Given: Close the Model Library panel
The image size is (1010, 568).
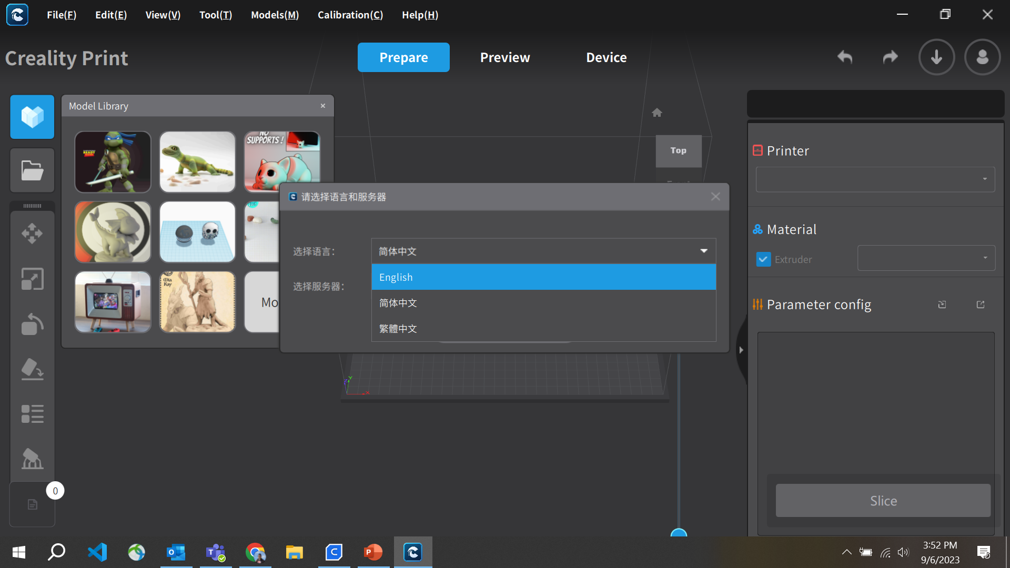Looking at the screenshot, I should point(323,106).
